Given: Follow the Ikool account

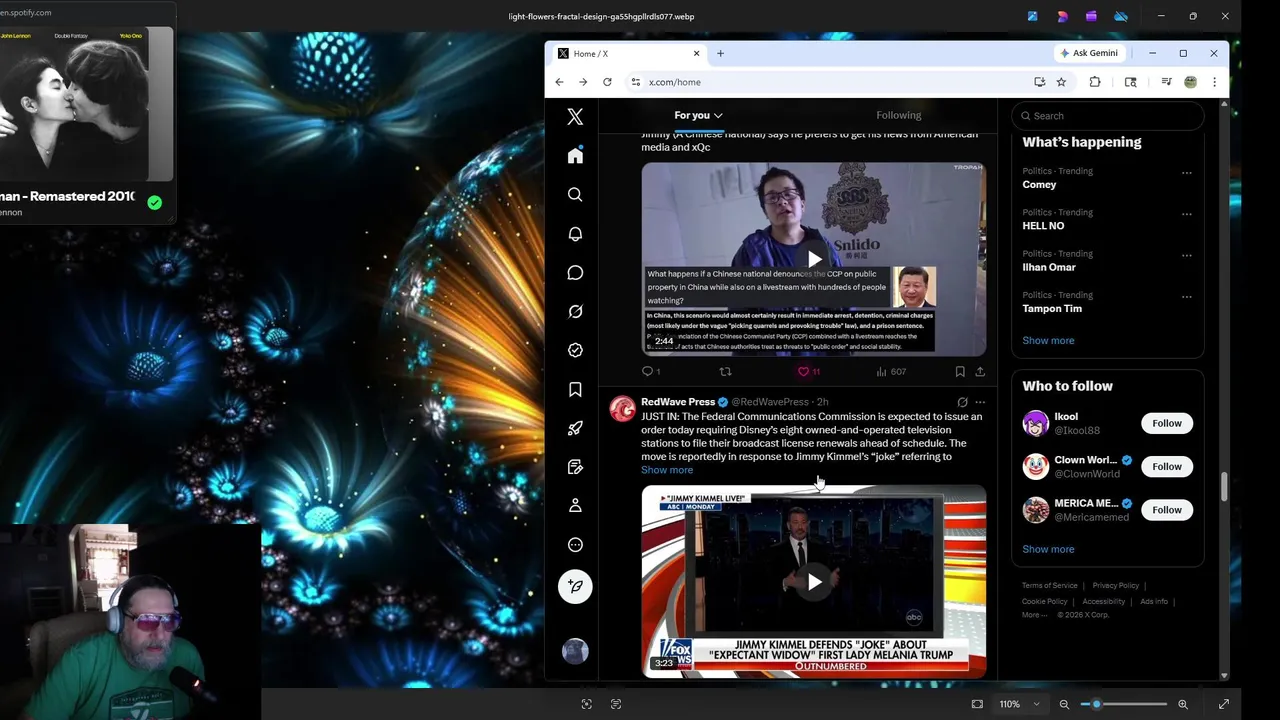Looking at the screenshot, I should (x=1167, y=423).
